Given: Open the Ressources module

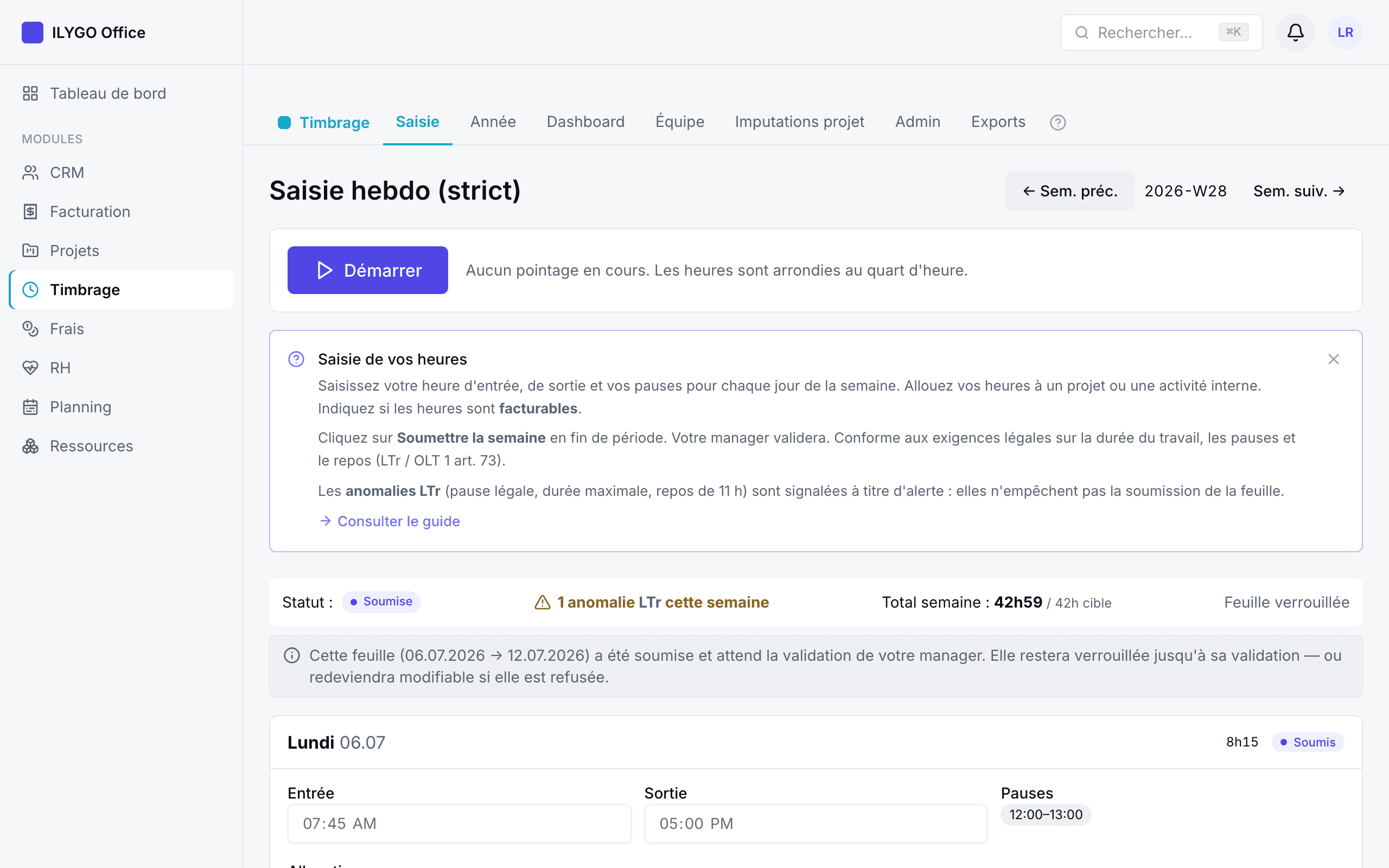Looking at the screenshot, I should (121, 446).
